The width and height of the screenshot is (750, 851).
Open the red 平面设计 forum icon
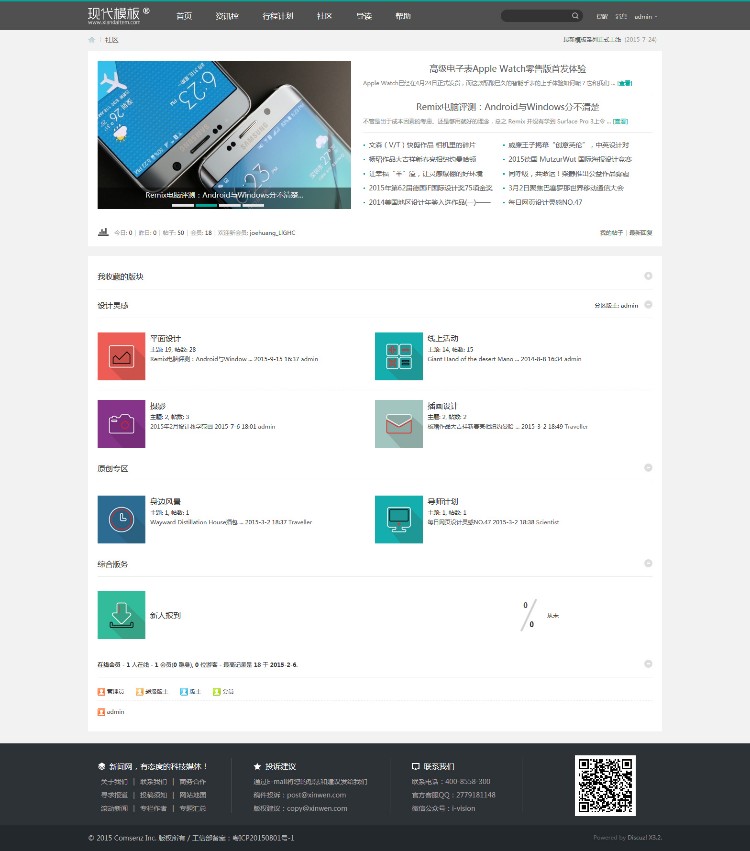tap(122, 356)
